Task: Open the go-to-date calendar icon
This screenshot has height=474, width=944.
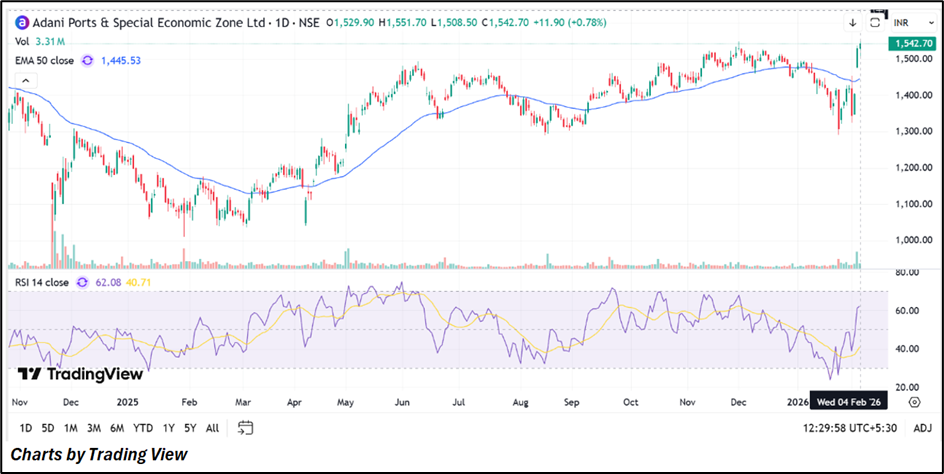Action: point(246,428)
